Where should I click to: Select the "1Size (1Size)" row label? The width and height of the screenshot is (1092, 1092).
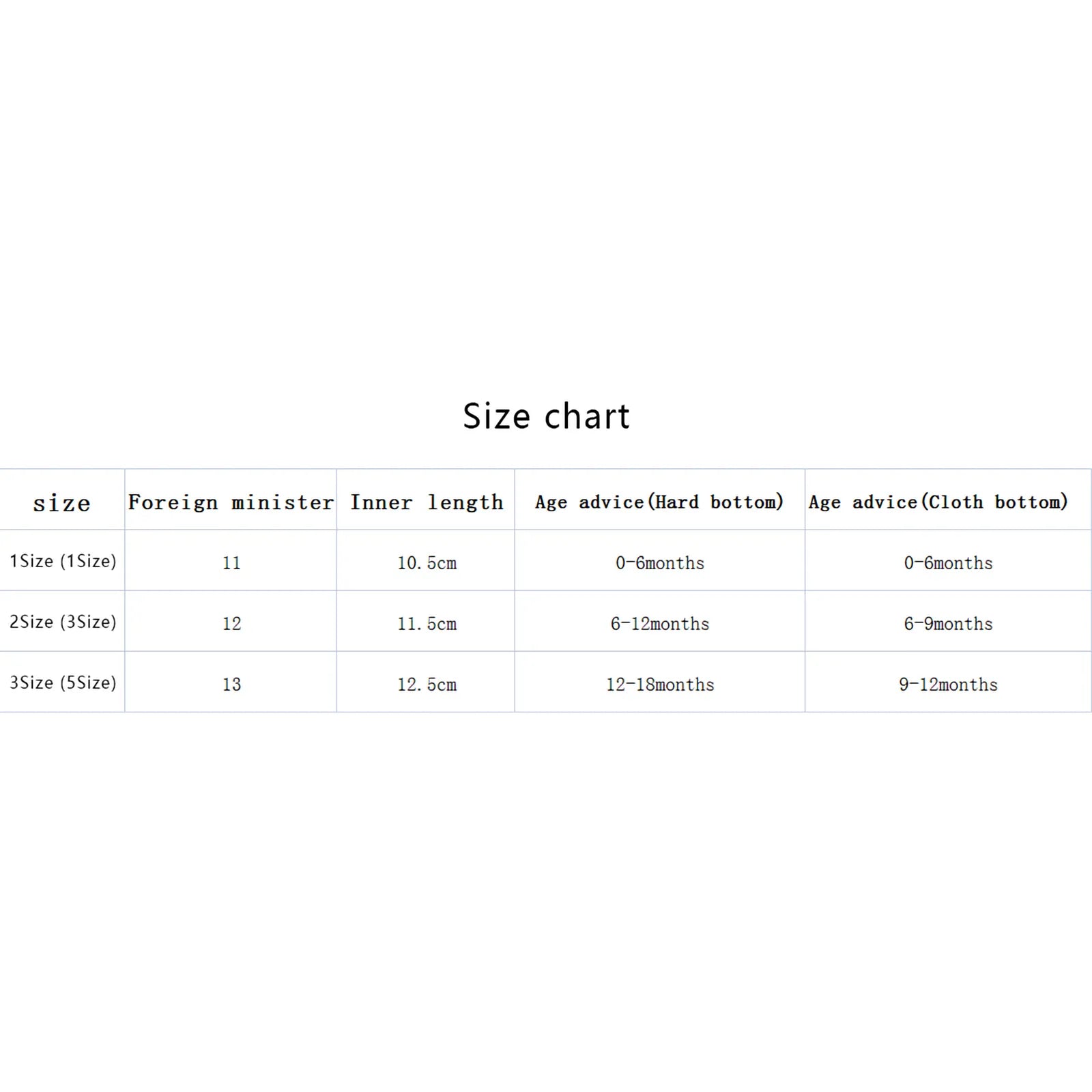click(x=63, y=561)
